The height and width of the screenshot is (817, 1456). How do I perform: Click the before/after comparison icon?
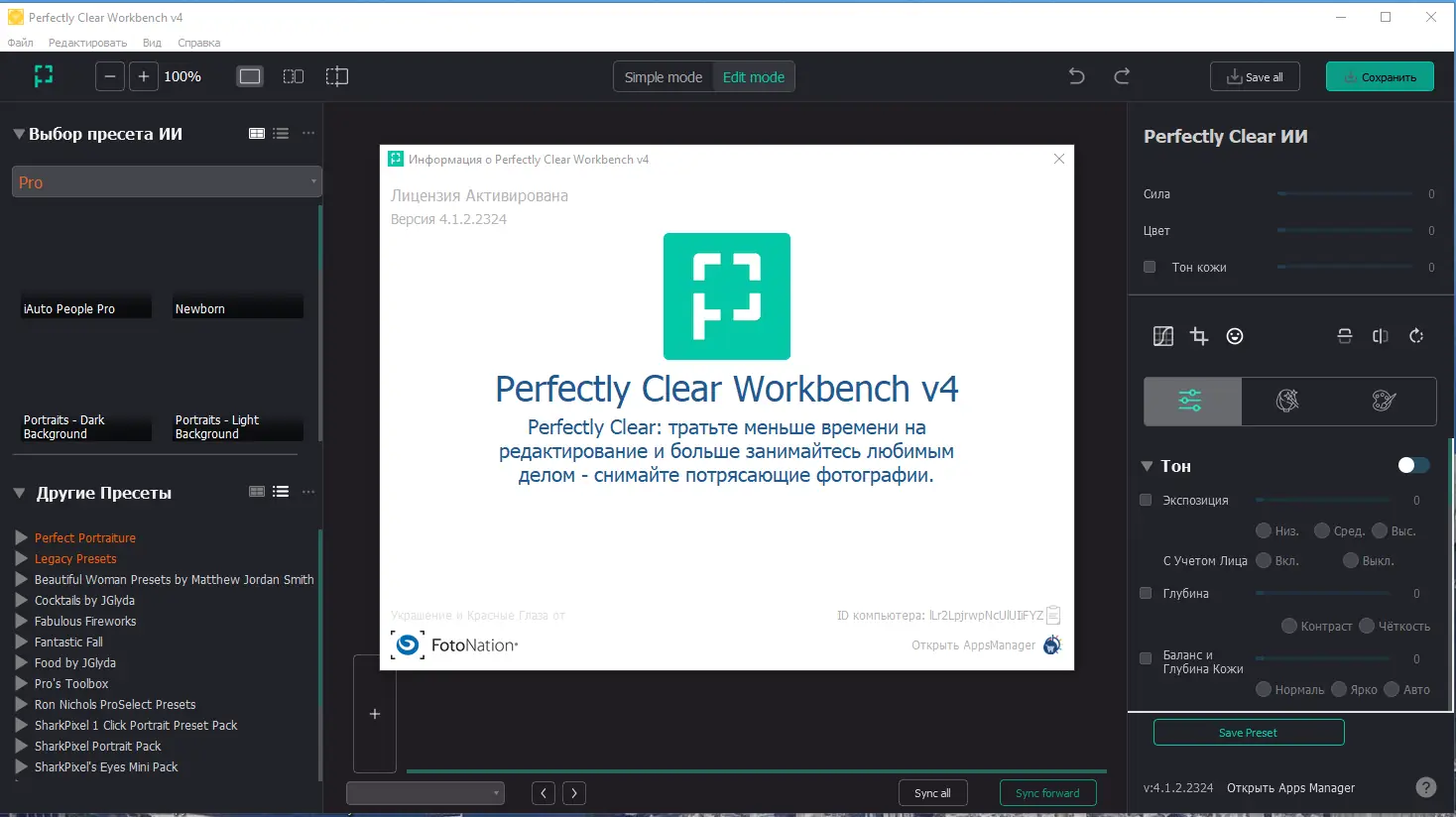coord(1380,336)
